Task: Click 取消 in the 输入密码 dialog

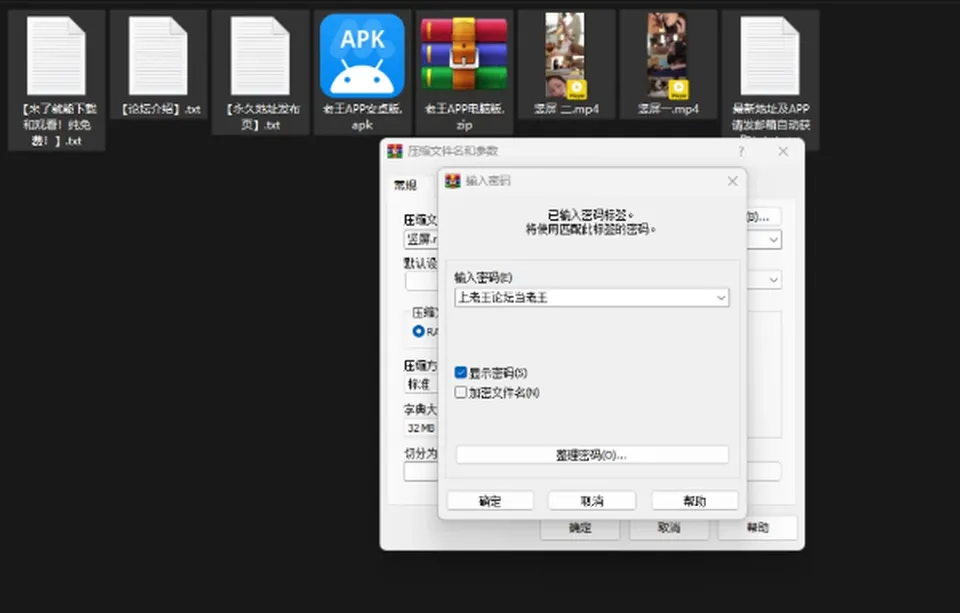Action: click(592, 501)
